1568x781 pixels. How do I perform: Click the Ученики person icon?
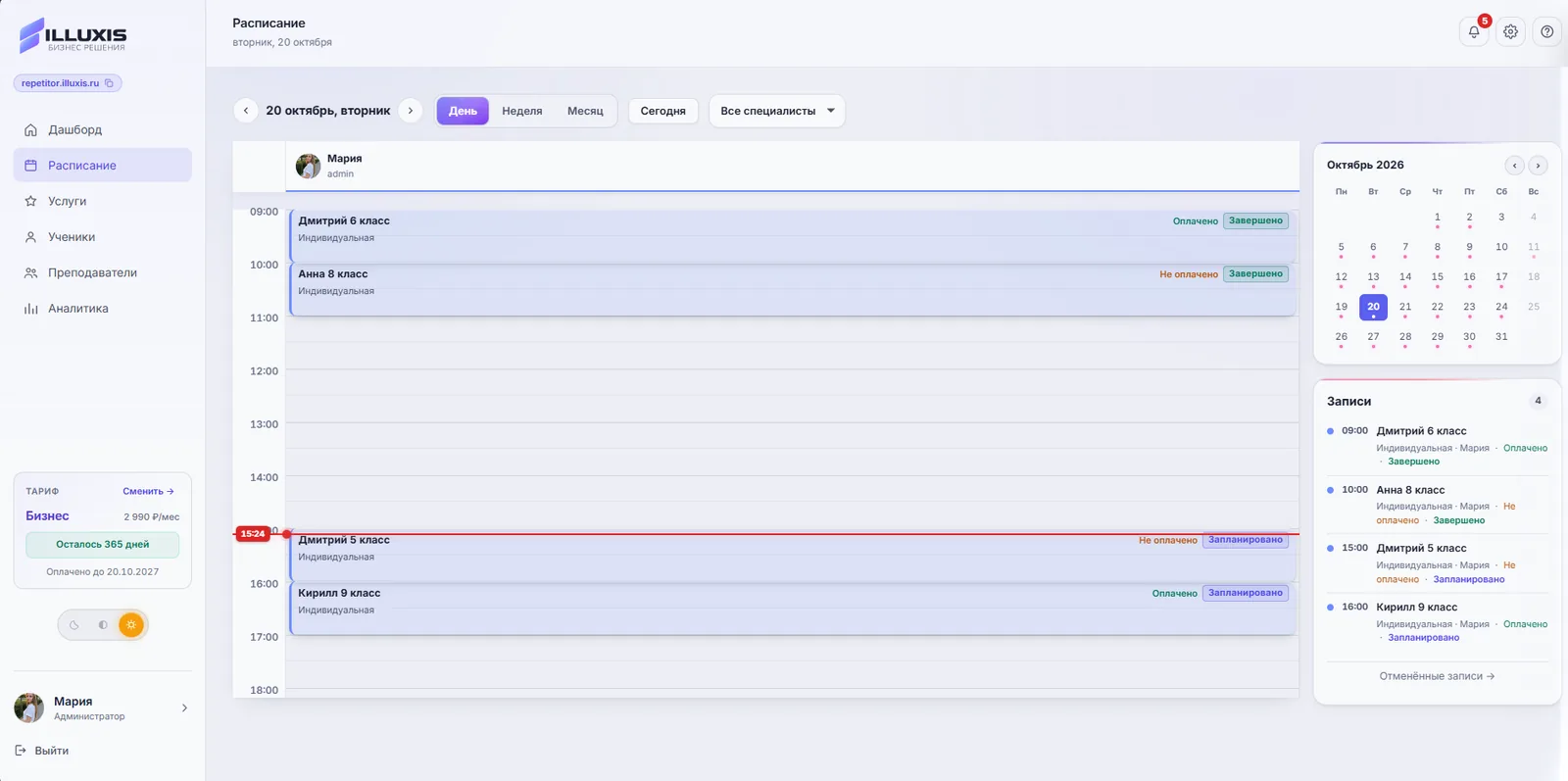point(30,237)
